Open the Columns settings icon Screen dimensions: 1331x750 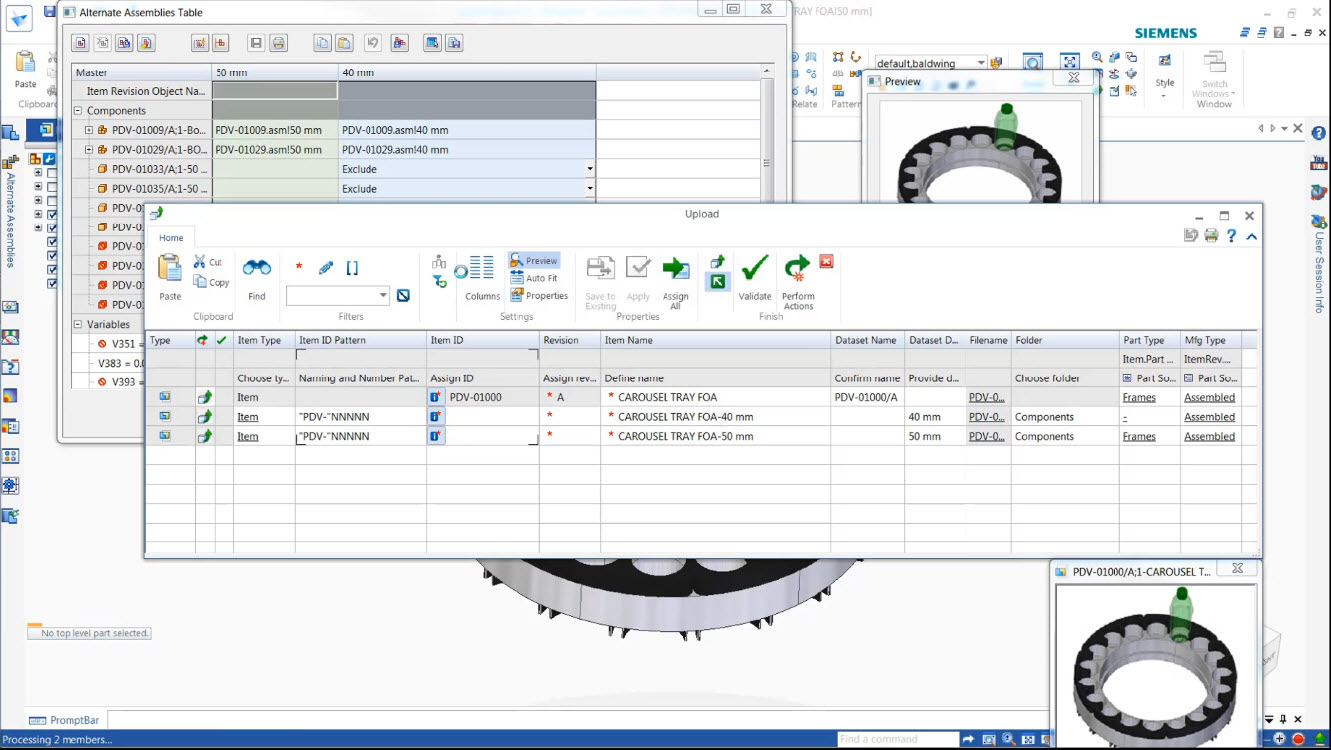(481, 275)
